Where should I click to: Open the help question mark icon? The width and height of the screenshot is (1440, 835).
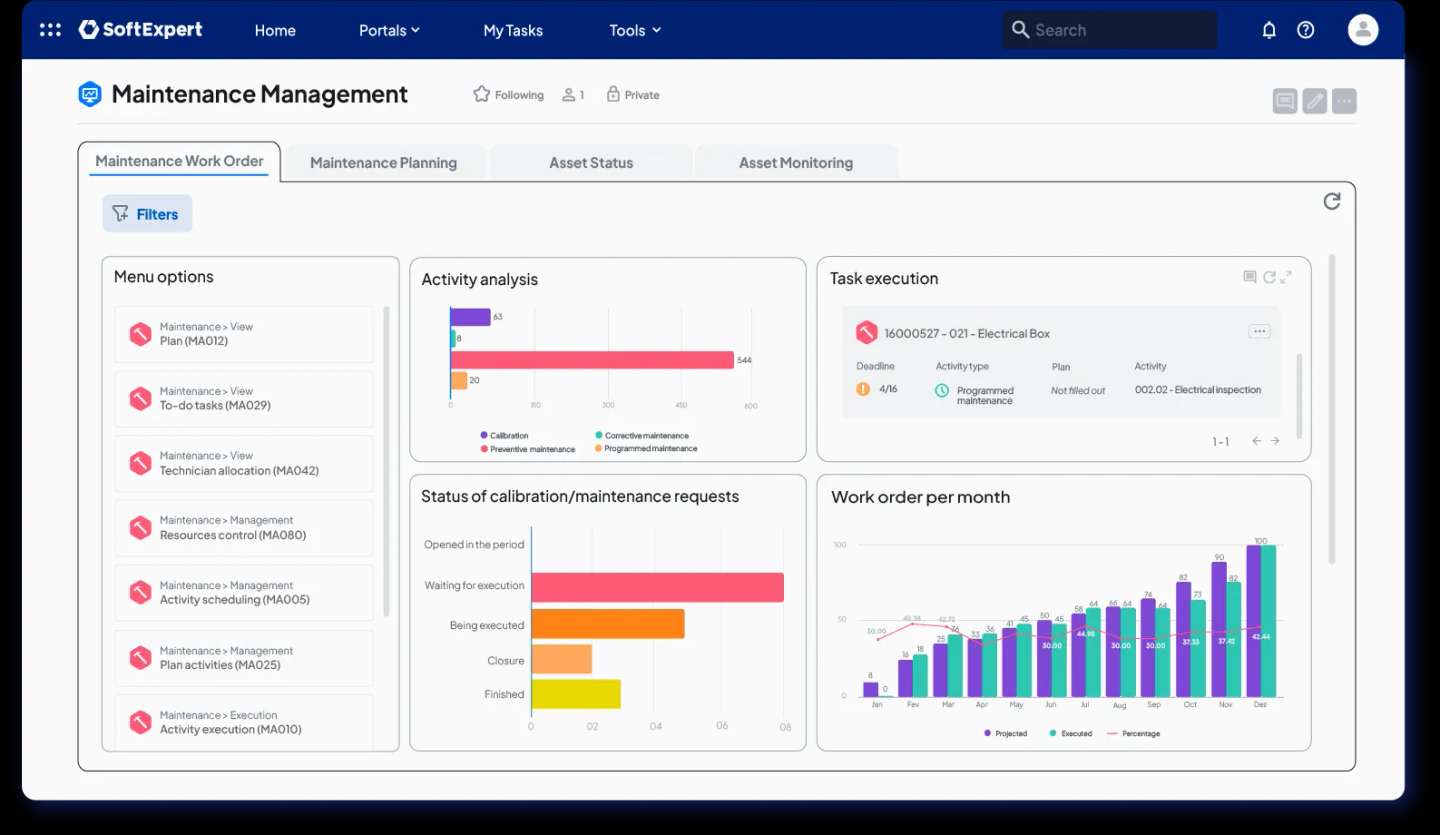(x=1305, y=30)
